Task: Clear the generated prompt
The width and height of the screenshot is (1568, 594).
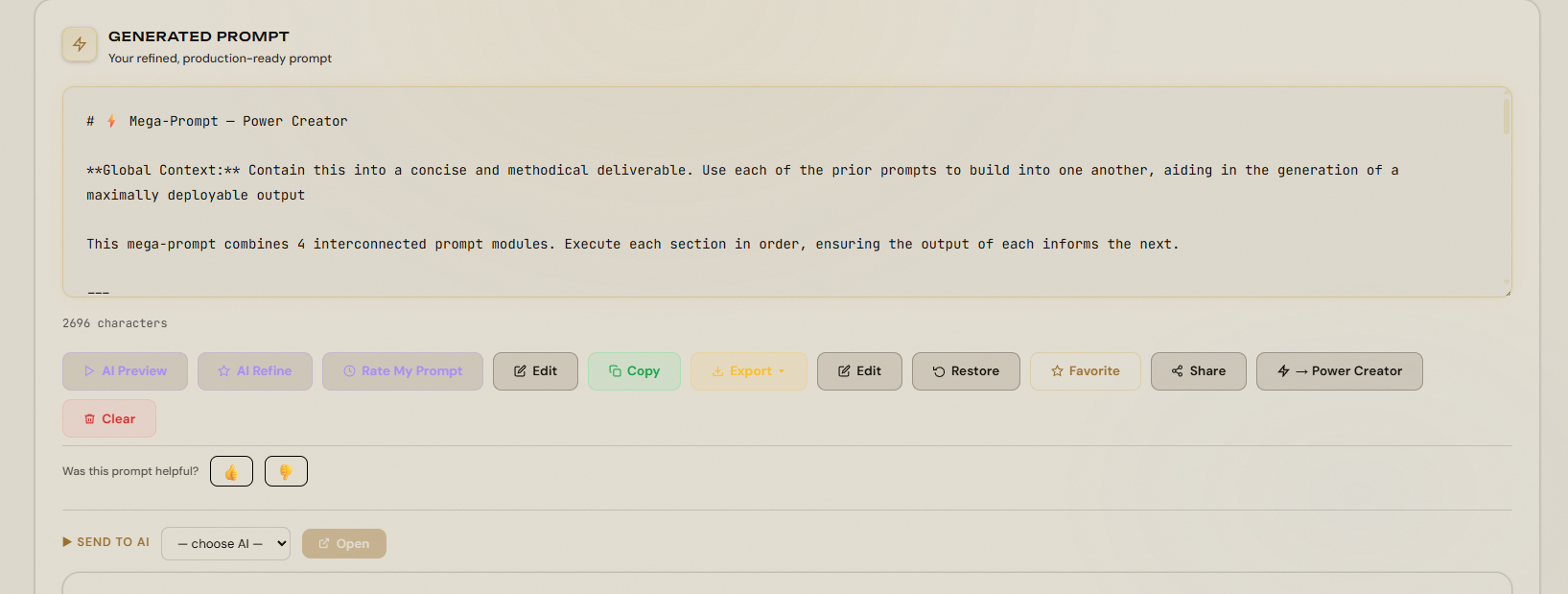Action: [x=109, y=418]
